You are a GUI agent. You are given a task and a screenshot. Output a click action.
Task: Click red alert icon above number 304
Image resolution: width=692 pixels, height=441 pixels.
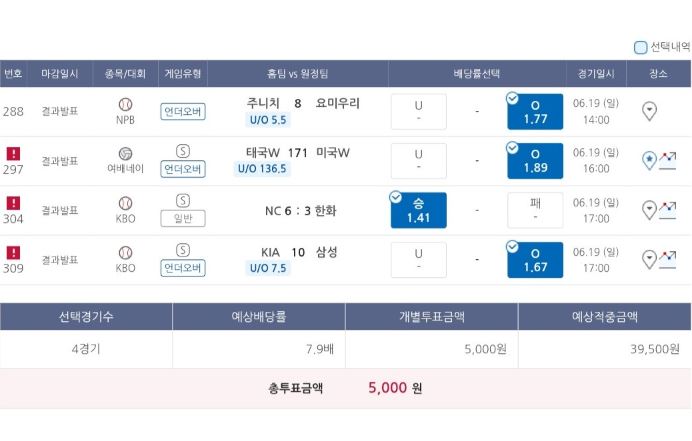click(x=13, y=203)
